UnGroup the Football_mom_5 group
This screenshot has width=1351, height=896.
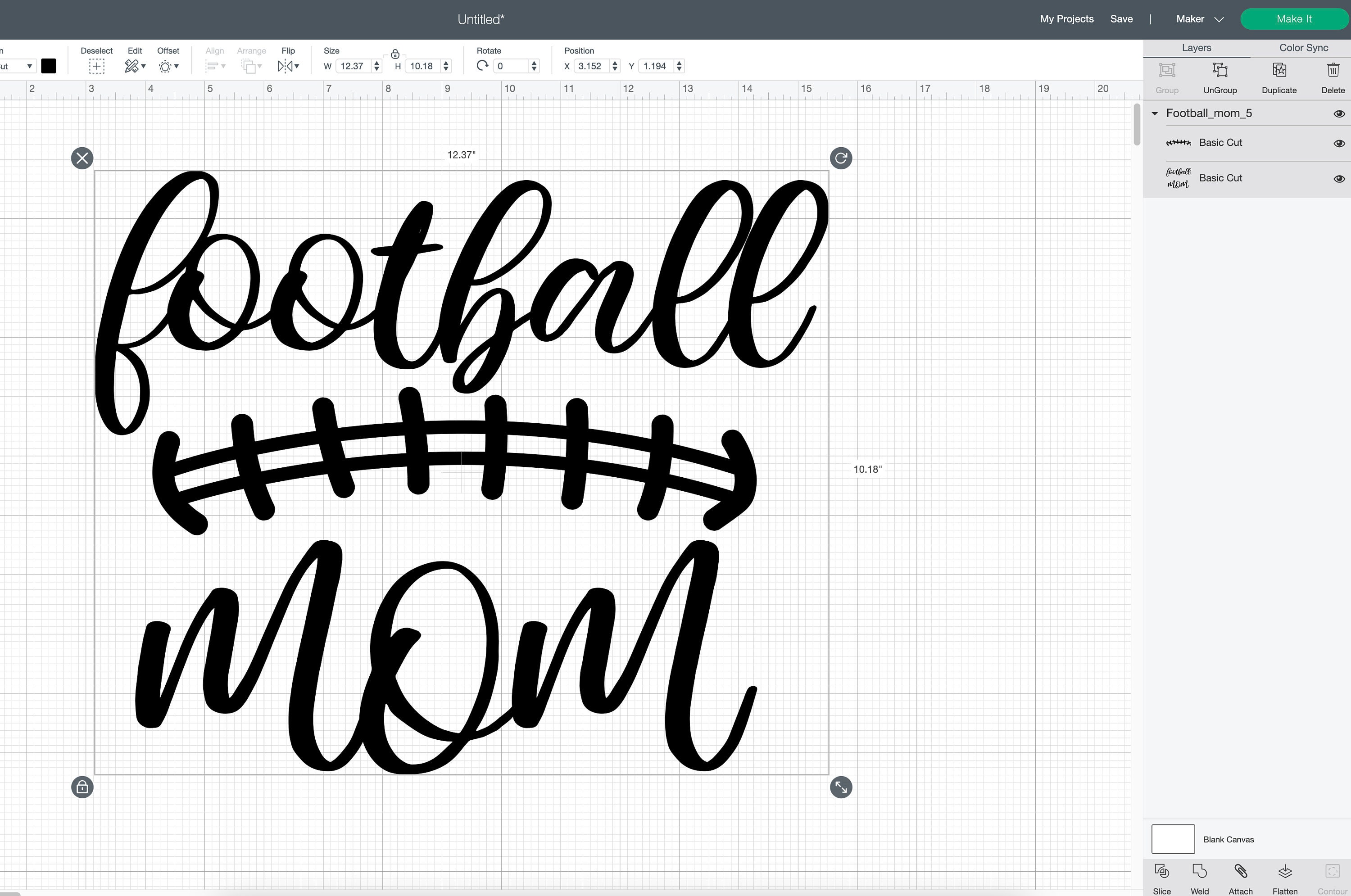coord(1221,77)
